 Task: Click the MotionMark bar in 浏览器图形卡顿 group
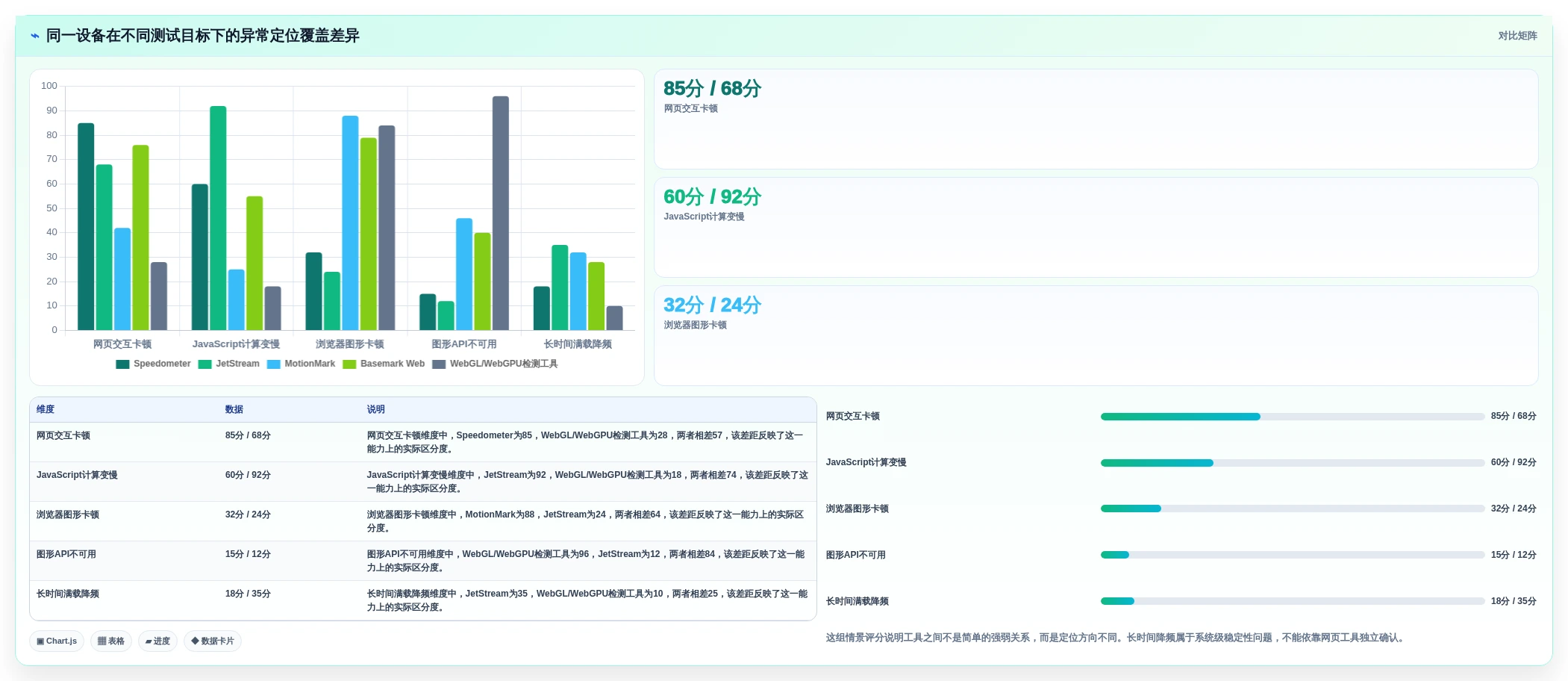[x=350, y=223]
